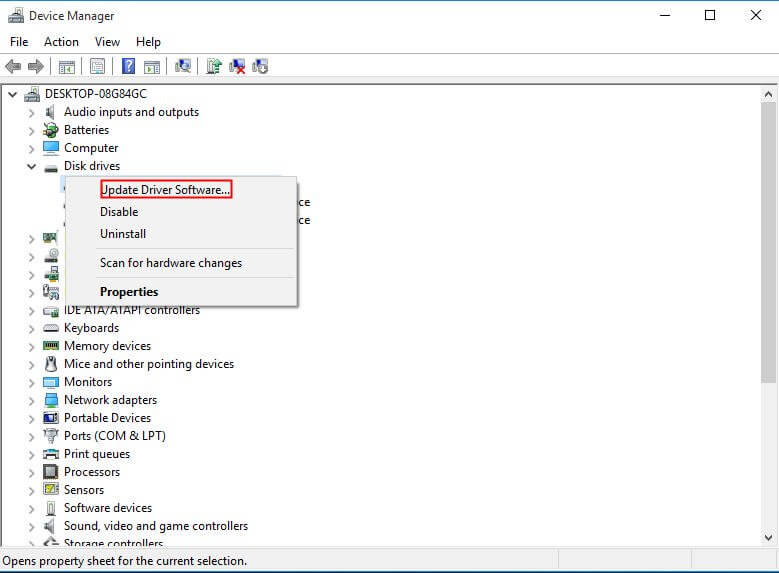
Task: Select Properties in the context menu
Action: (129, 292)
